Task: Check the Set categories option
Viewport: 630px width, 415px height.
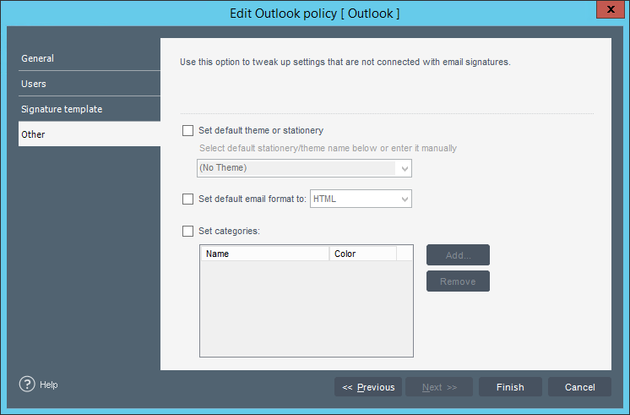Action: coord(188,231)
